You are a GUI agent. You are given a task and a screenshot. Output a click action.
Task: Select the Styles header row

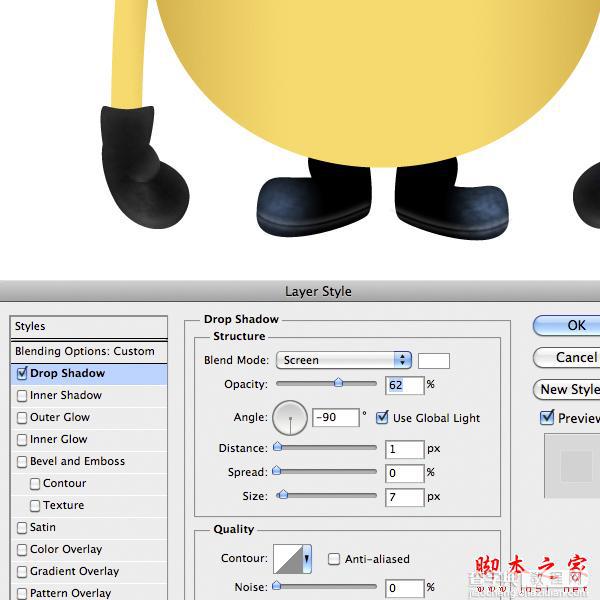point(89,327)
